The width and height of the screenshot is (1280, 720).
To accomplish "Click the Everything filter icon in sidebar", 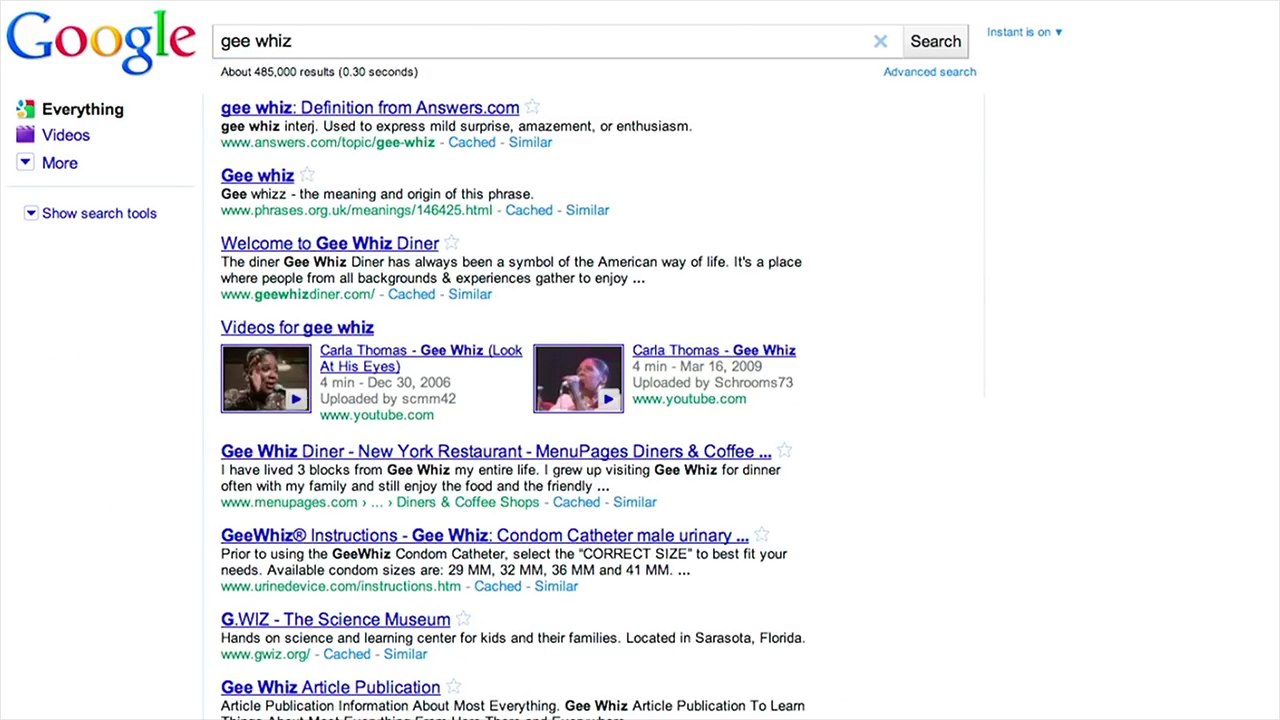I will click(25, 109).
